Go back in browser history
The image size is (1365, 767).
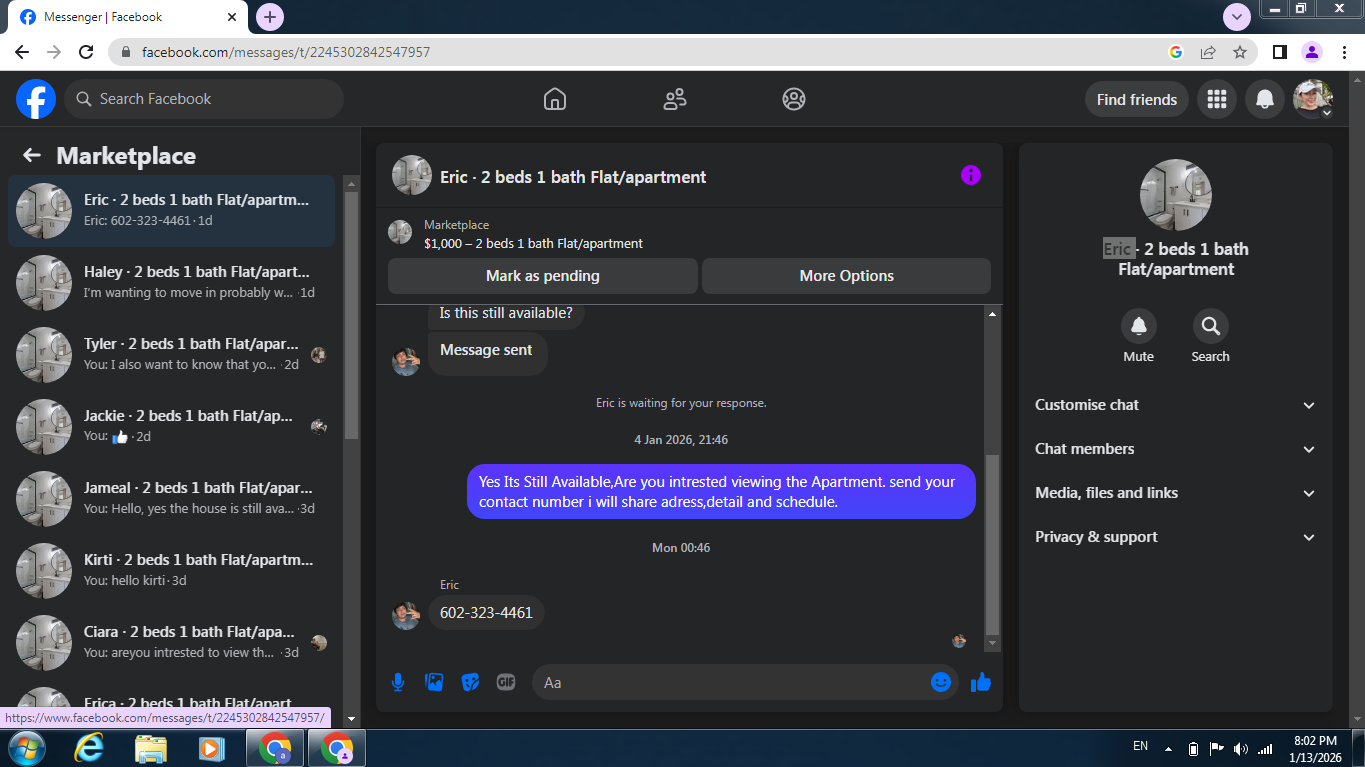(x=22, y=52)
